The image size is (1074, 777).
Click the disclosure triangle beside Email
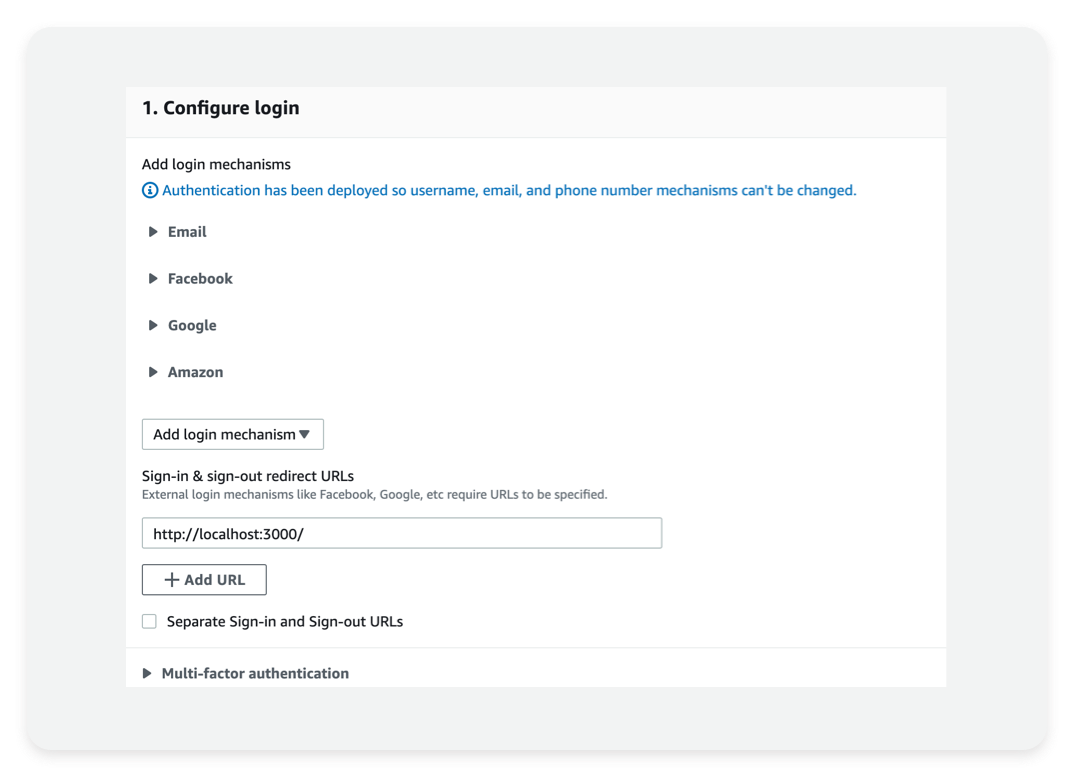(151, 232)
